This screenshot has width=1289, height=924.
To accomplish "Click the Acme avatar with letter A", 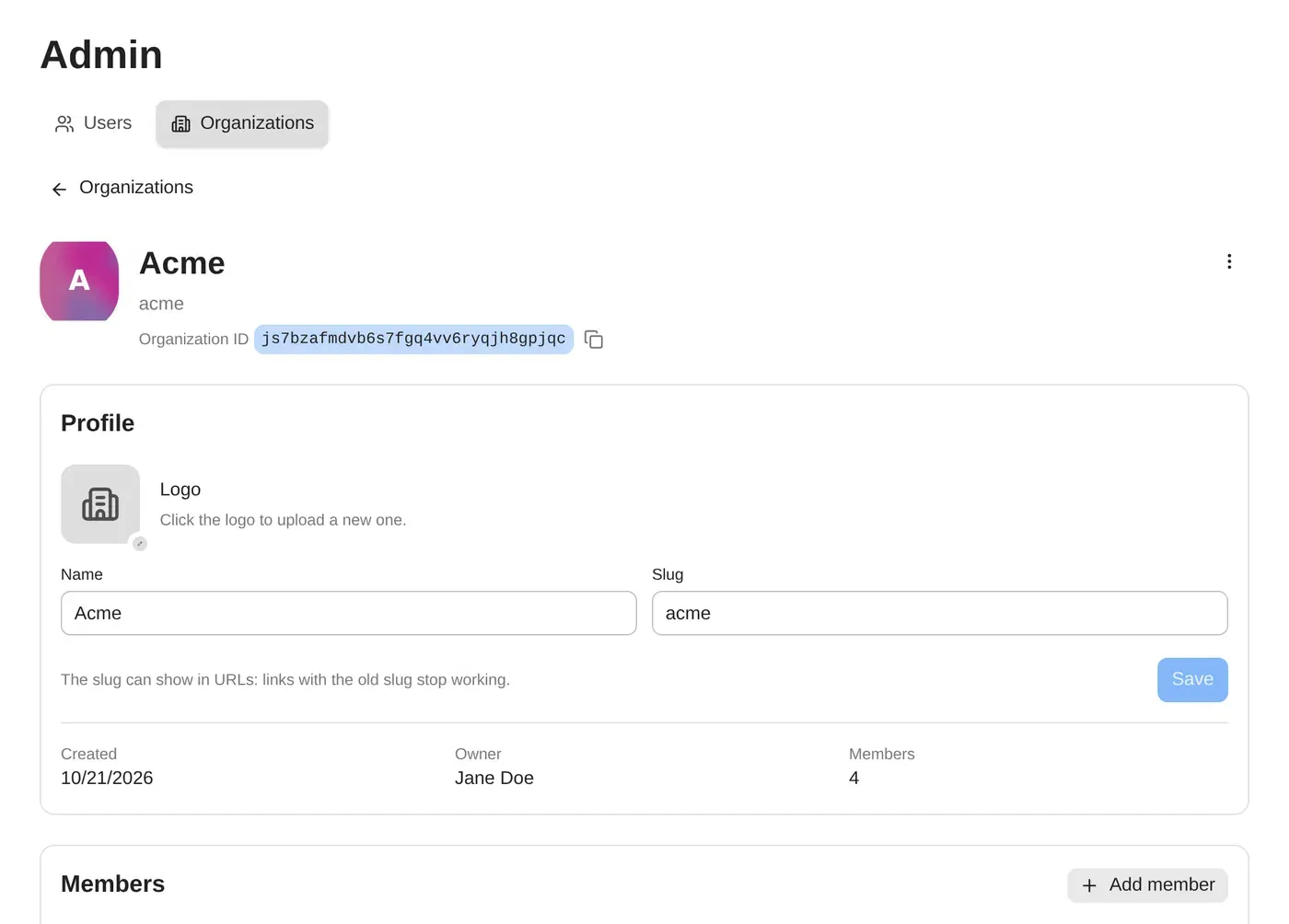I will [x=79, y=281].
